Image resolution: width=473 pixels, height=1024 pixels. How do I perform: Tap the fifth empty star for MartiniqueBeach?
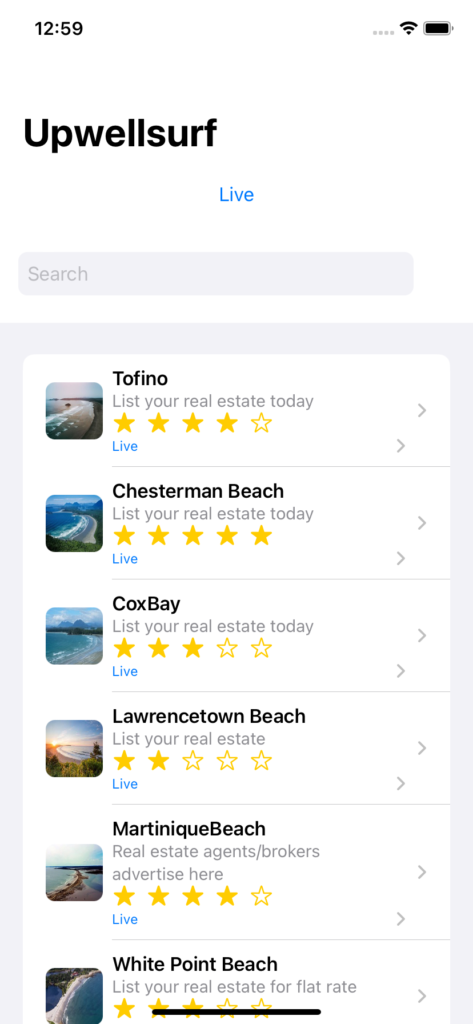coord(261,896)
